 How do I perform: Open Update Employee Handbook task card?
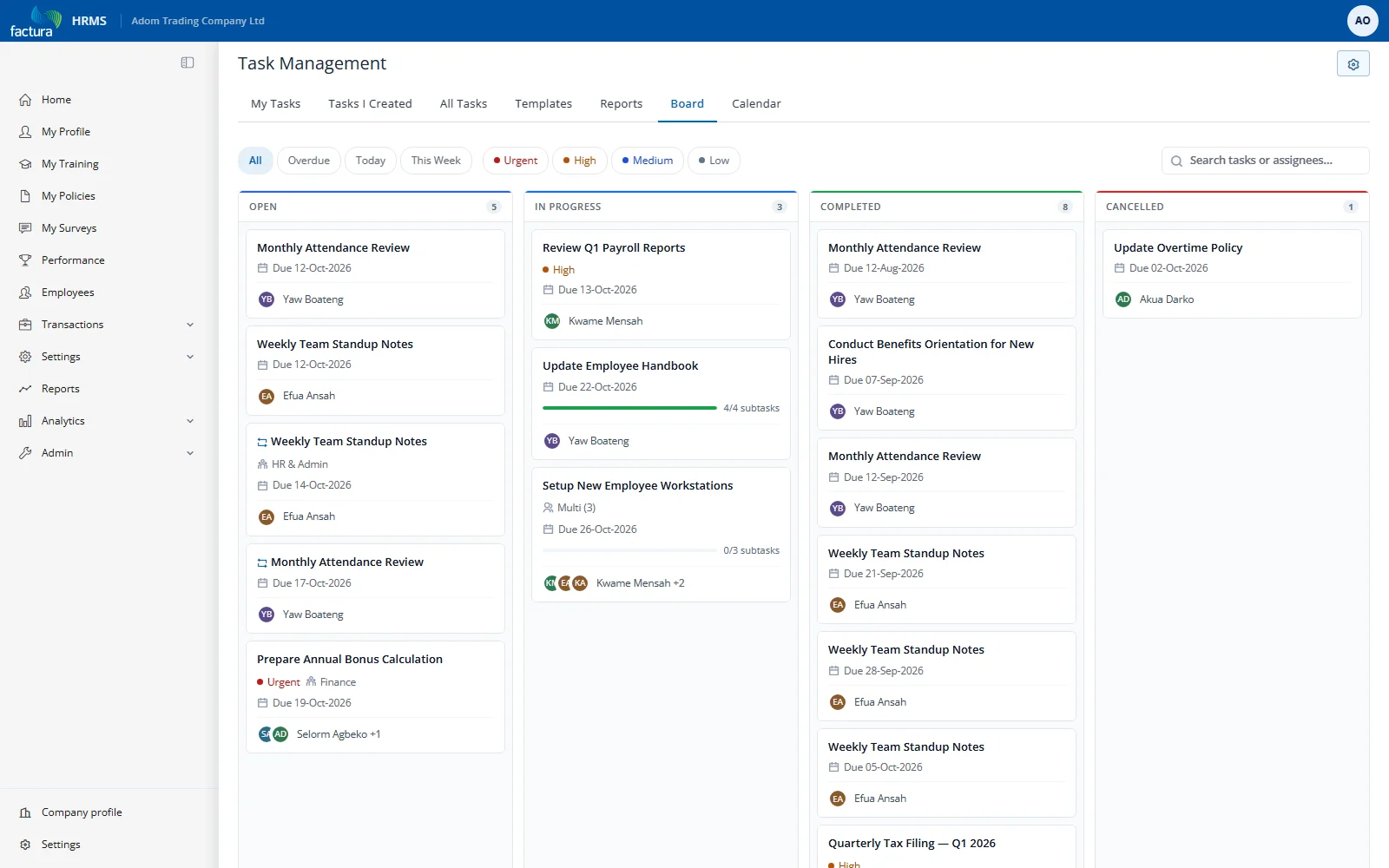(661, 404)
